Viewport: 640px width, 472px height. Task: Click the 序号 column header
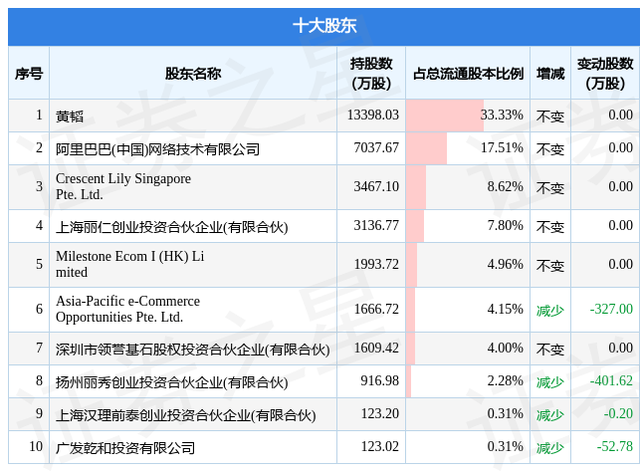[28, 73]
